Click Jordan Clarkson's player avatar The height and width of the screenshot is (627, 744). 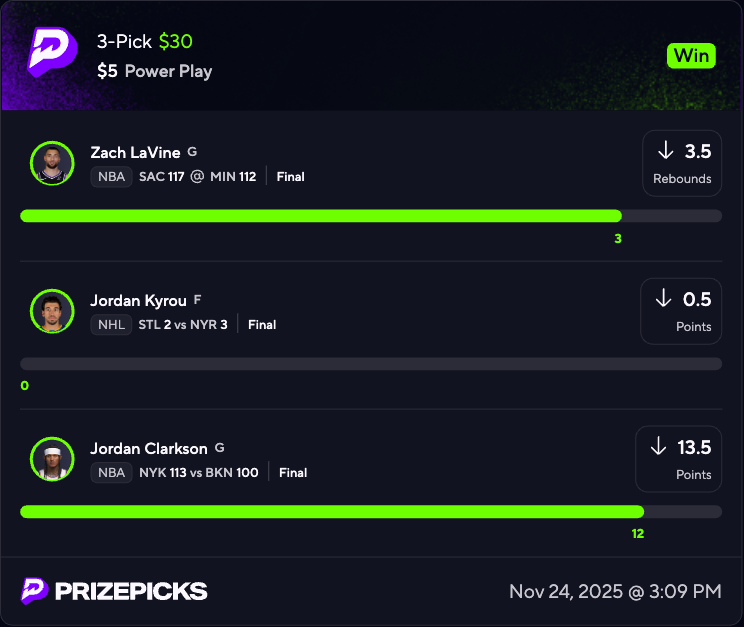coord(52,459)
